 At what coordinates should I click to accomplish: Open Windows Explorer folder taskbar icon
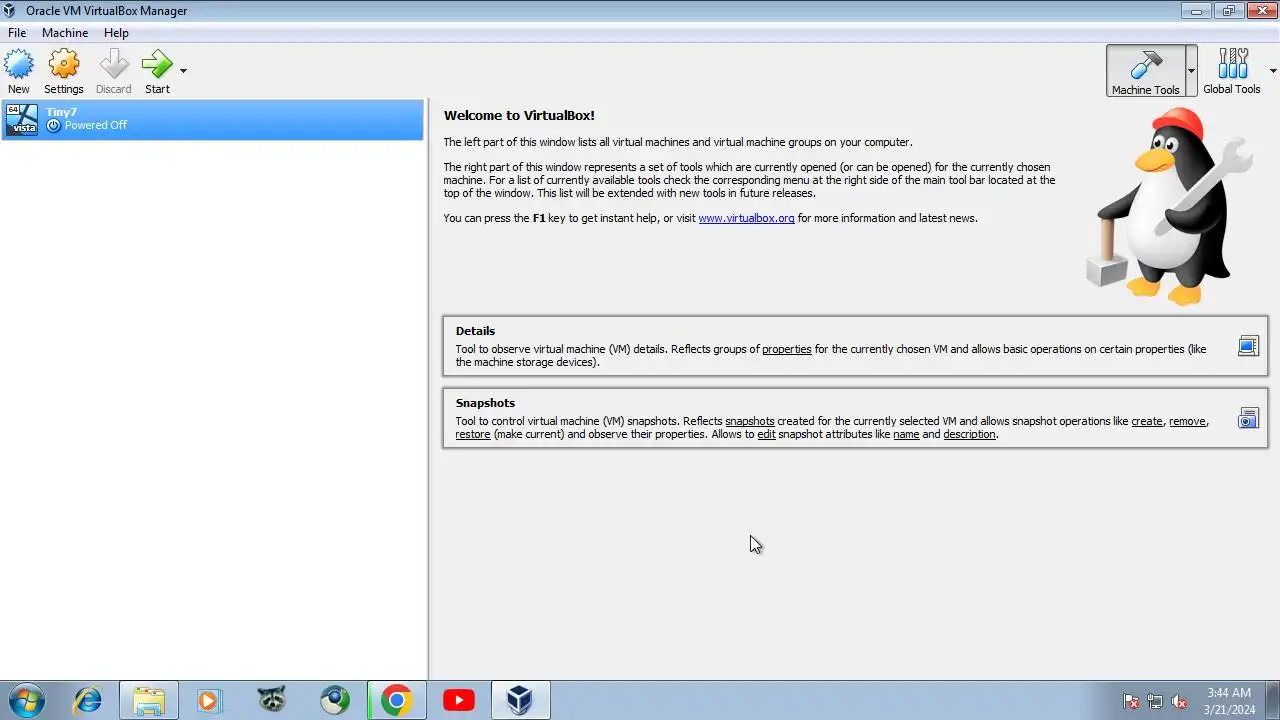click(x=149, y=700)
